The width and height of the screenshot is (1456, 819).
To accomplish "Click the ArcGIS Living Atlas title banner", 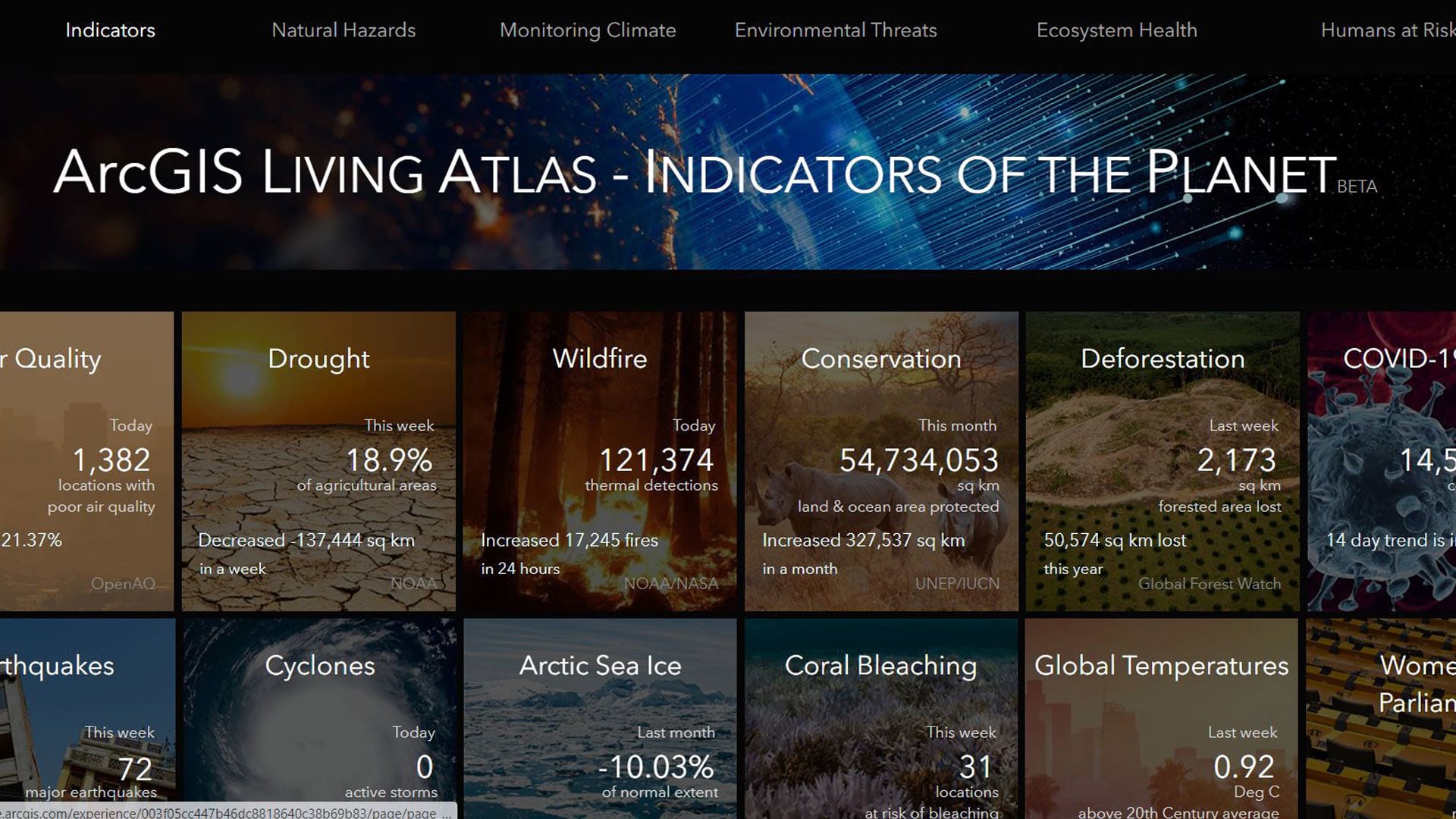I will tap(694, 173).
